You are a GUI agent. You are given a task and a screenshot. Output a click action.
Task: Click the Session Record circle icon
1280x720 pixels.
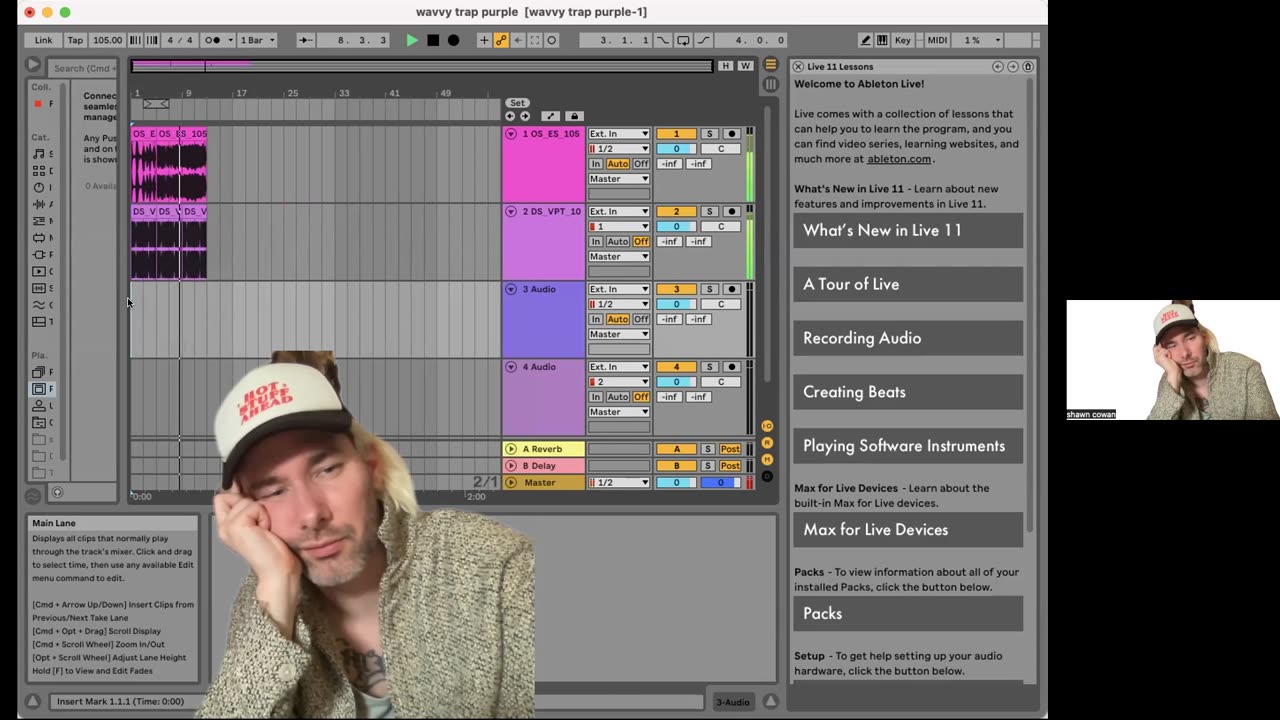[x=552, y=40]
